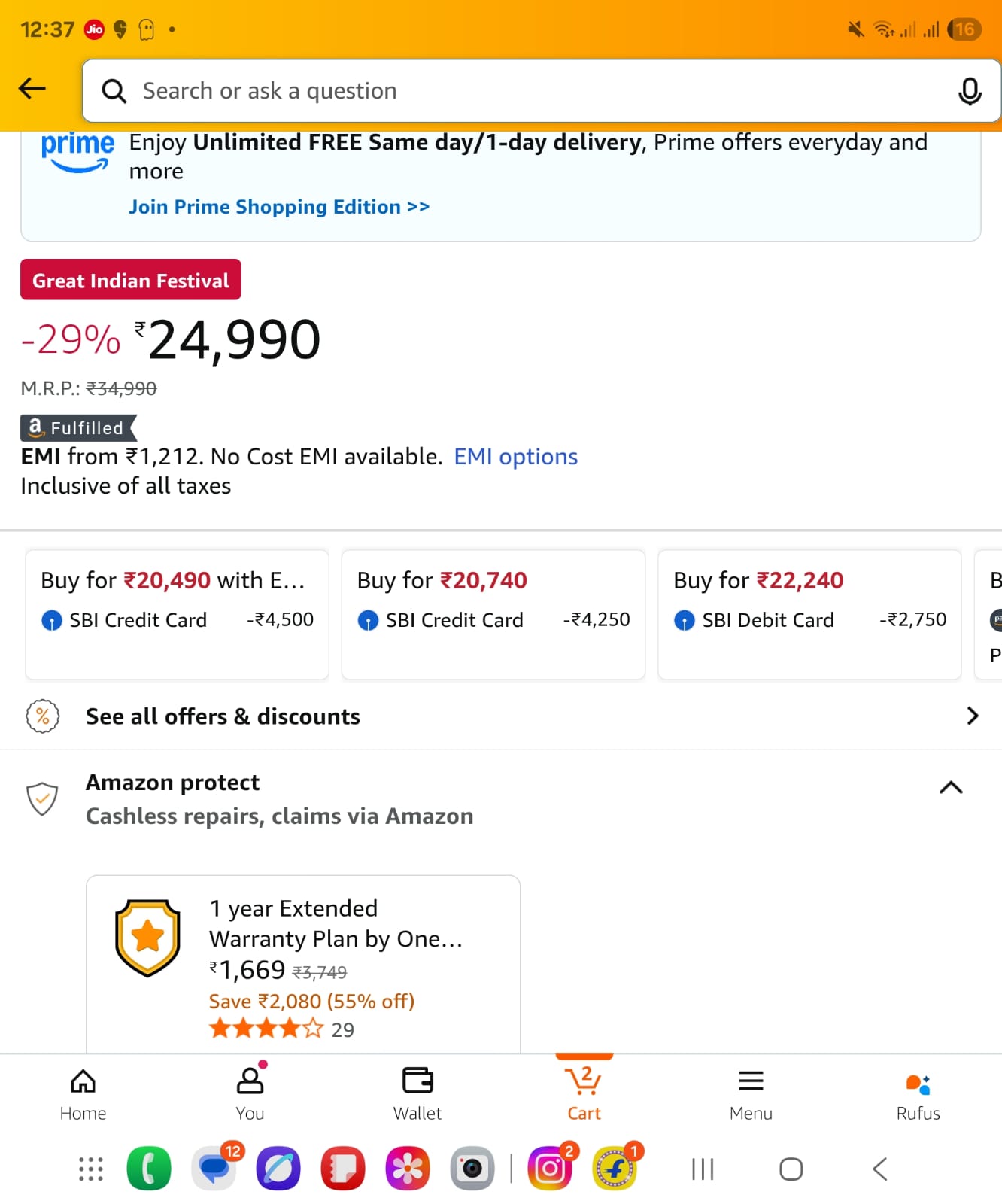Tap the microphone voice search icon

[x=969, y=91]
